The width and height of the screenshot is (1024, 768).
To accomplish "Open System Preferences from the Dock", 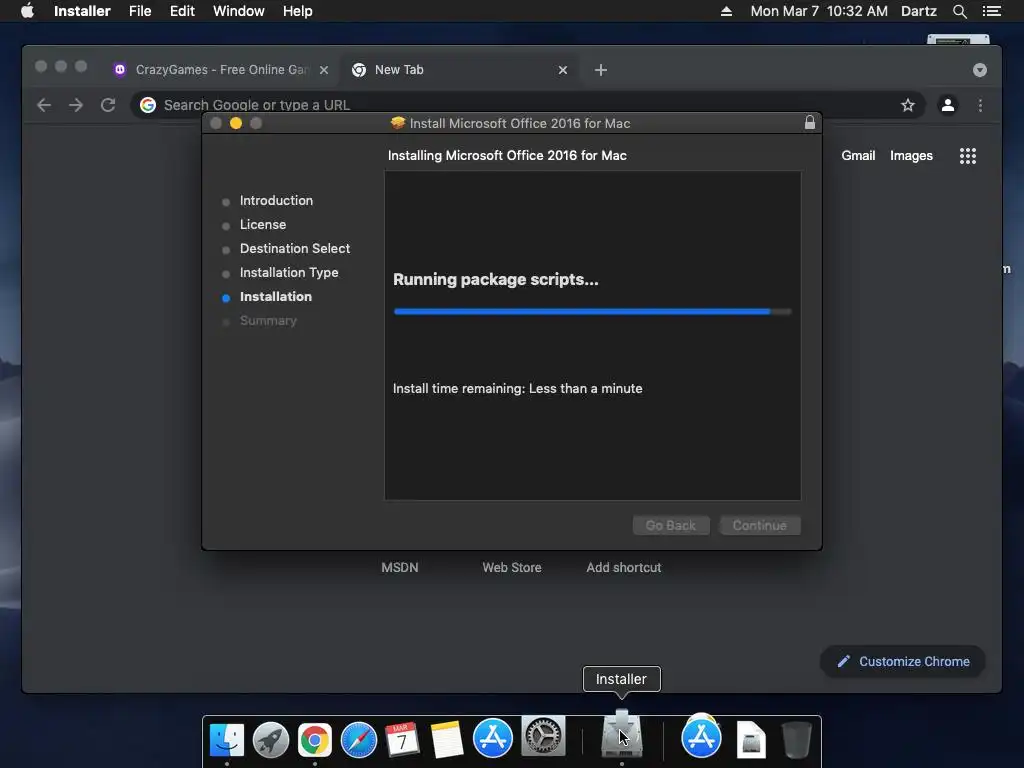I will (x=543, y=736).
